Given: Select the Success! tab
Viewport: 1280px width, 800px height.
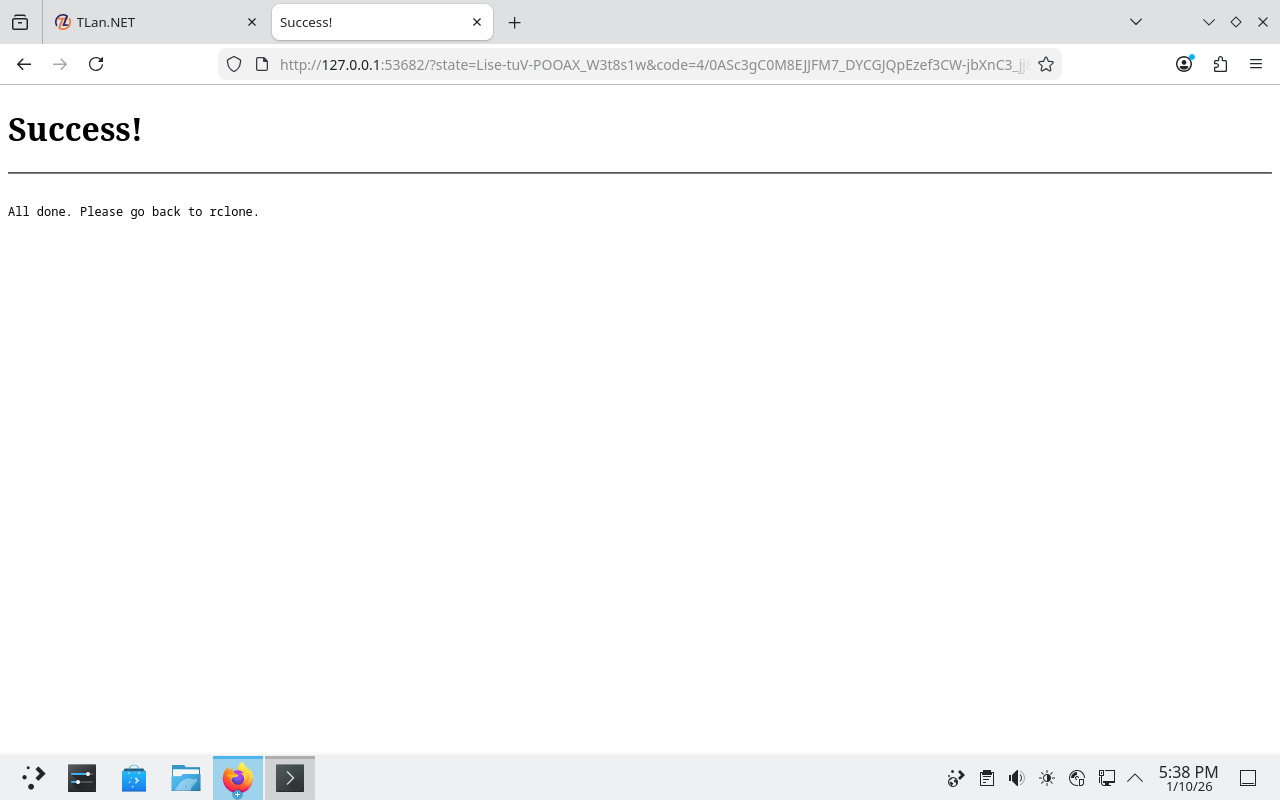Looking at the screenshot, I should point(370,22).
